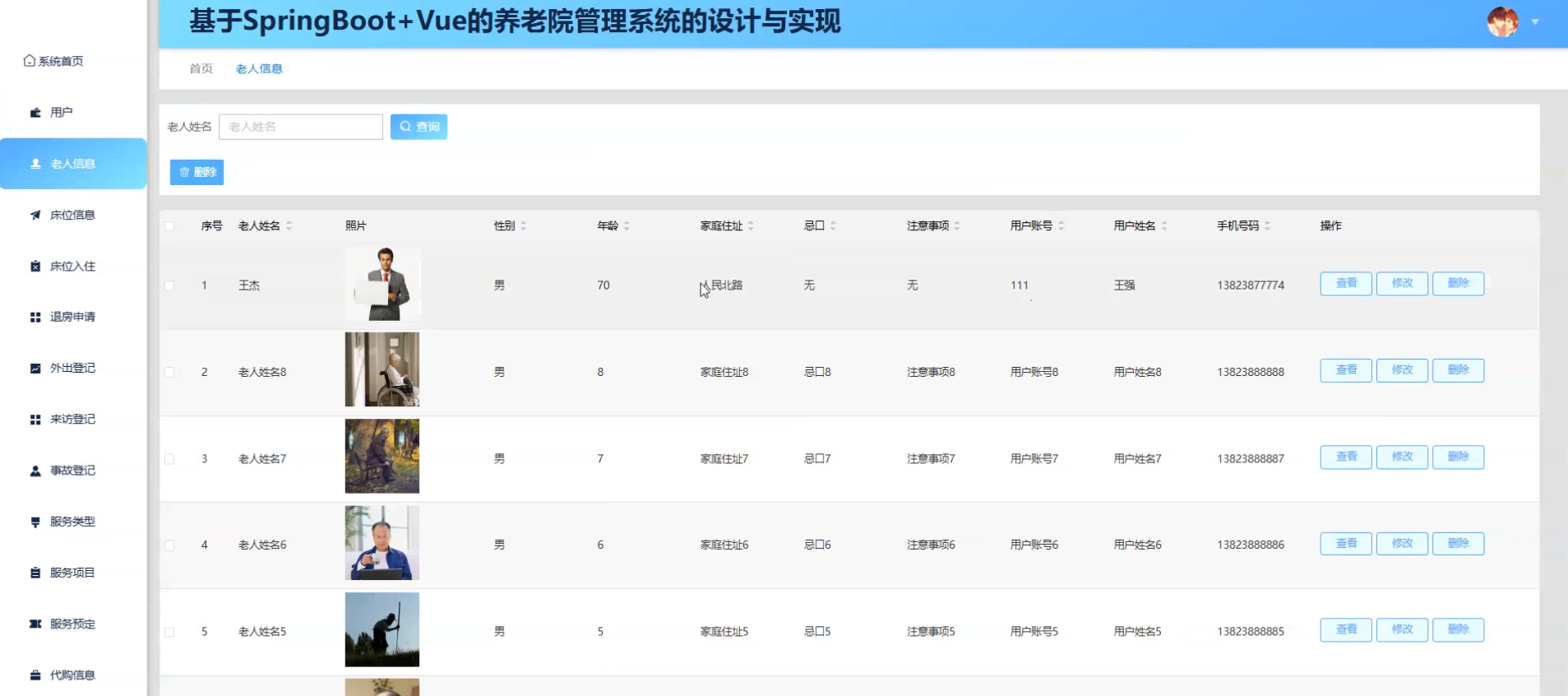Click the grid icon for 来访登记
This screenshot has width=1568, height=696.
pyautogui.click(x=35, y=420)
